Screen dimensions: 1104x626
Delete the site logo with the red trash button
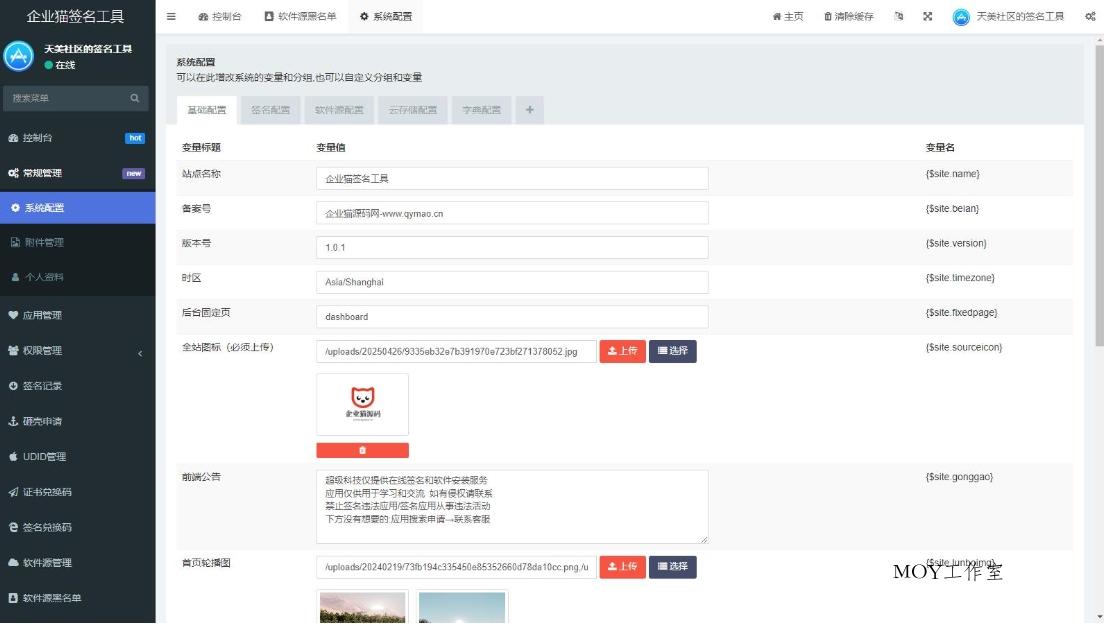(362, 450)
